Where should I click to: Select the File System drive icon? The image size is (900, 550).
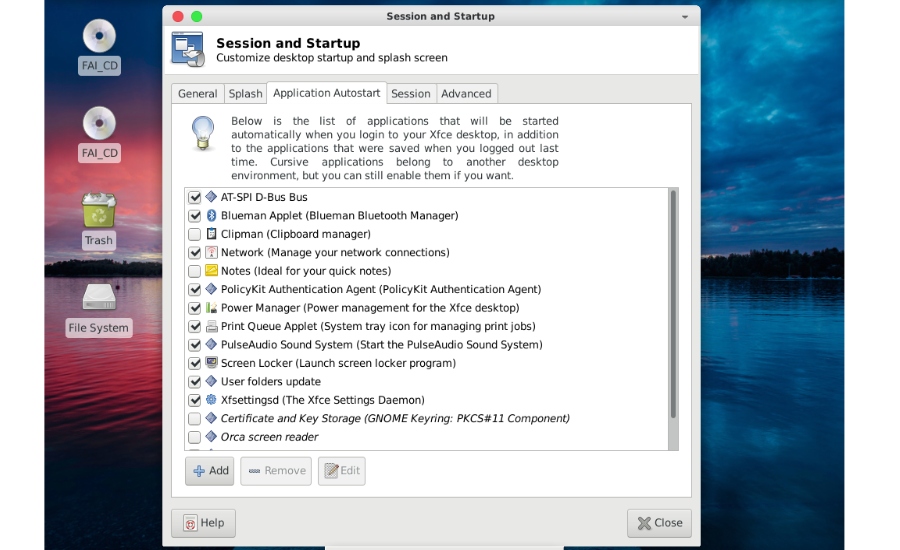(x=99, y=297)
